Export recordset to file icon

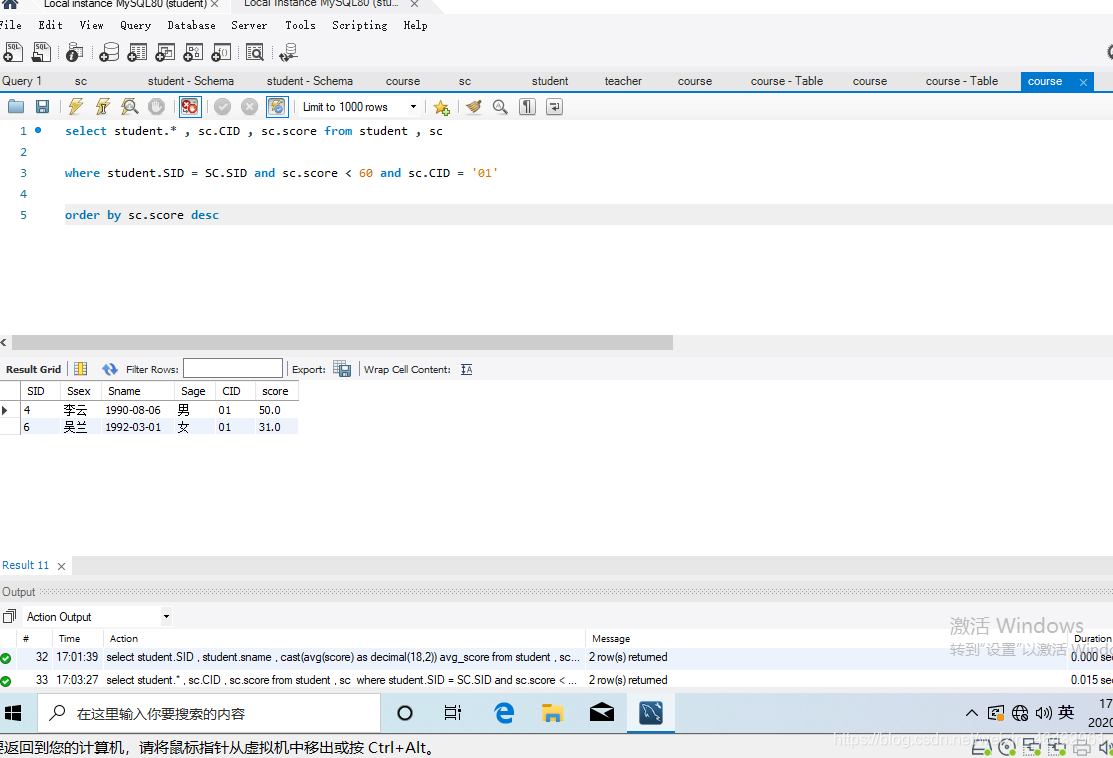tap(342, 369)
